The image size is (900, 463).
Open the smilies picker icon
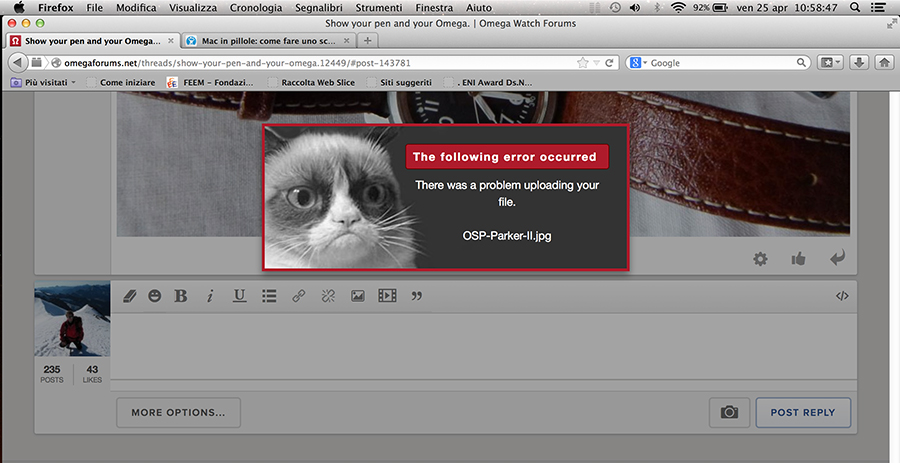click(x=154, y=296)
